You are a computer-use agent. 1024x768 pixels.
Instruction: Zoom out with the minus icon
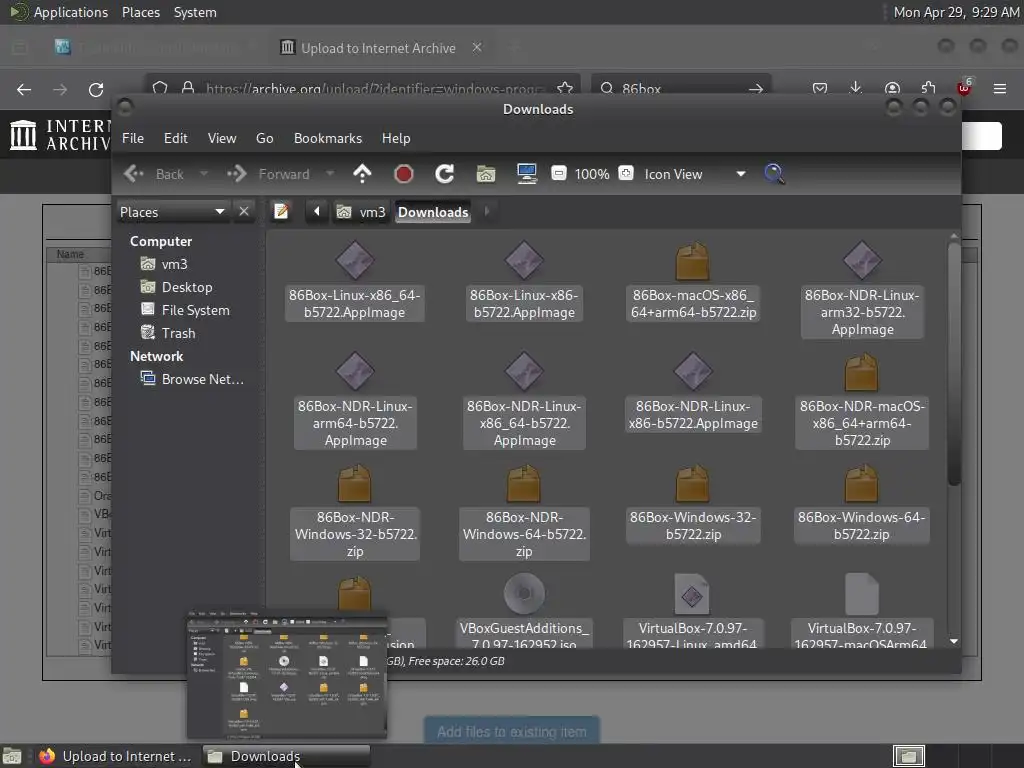(559, 174)
